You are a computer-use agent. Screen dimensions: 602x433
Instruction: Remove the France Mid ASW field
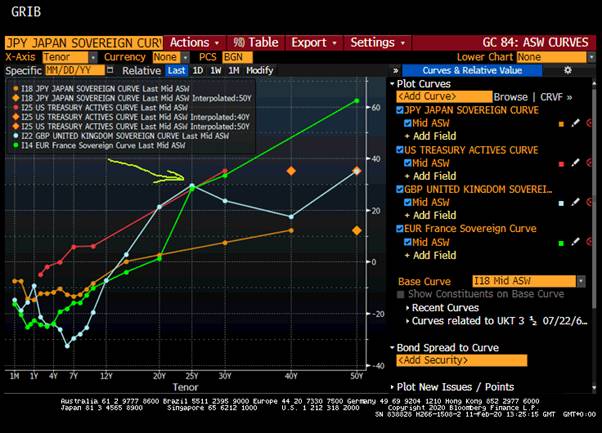[x=589, y=242]
